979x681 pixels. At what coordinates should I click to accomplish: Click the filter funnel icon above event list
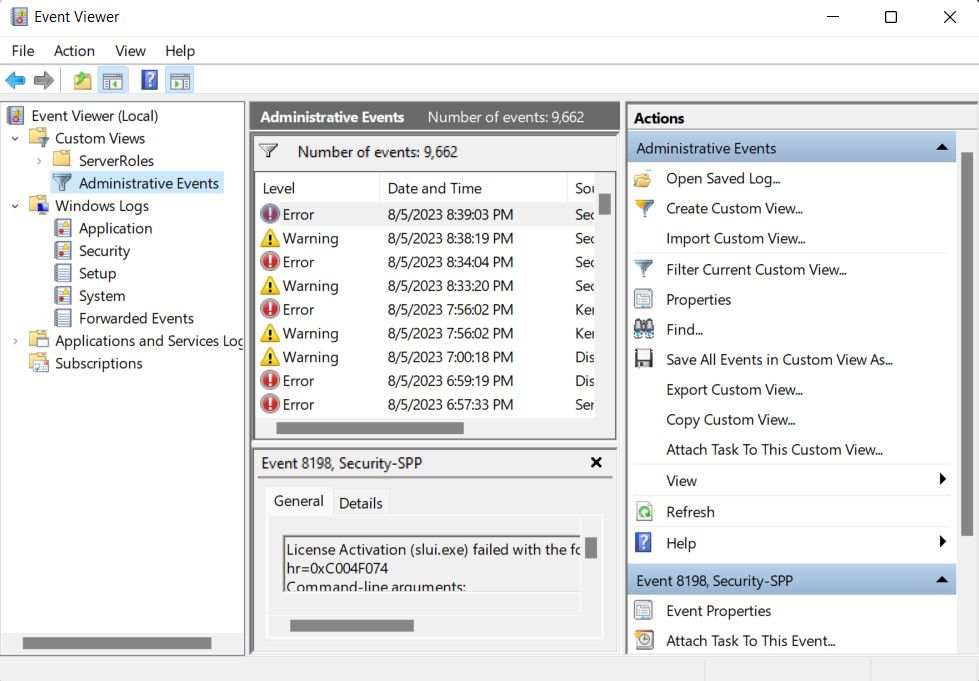(x=268, y=151)
